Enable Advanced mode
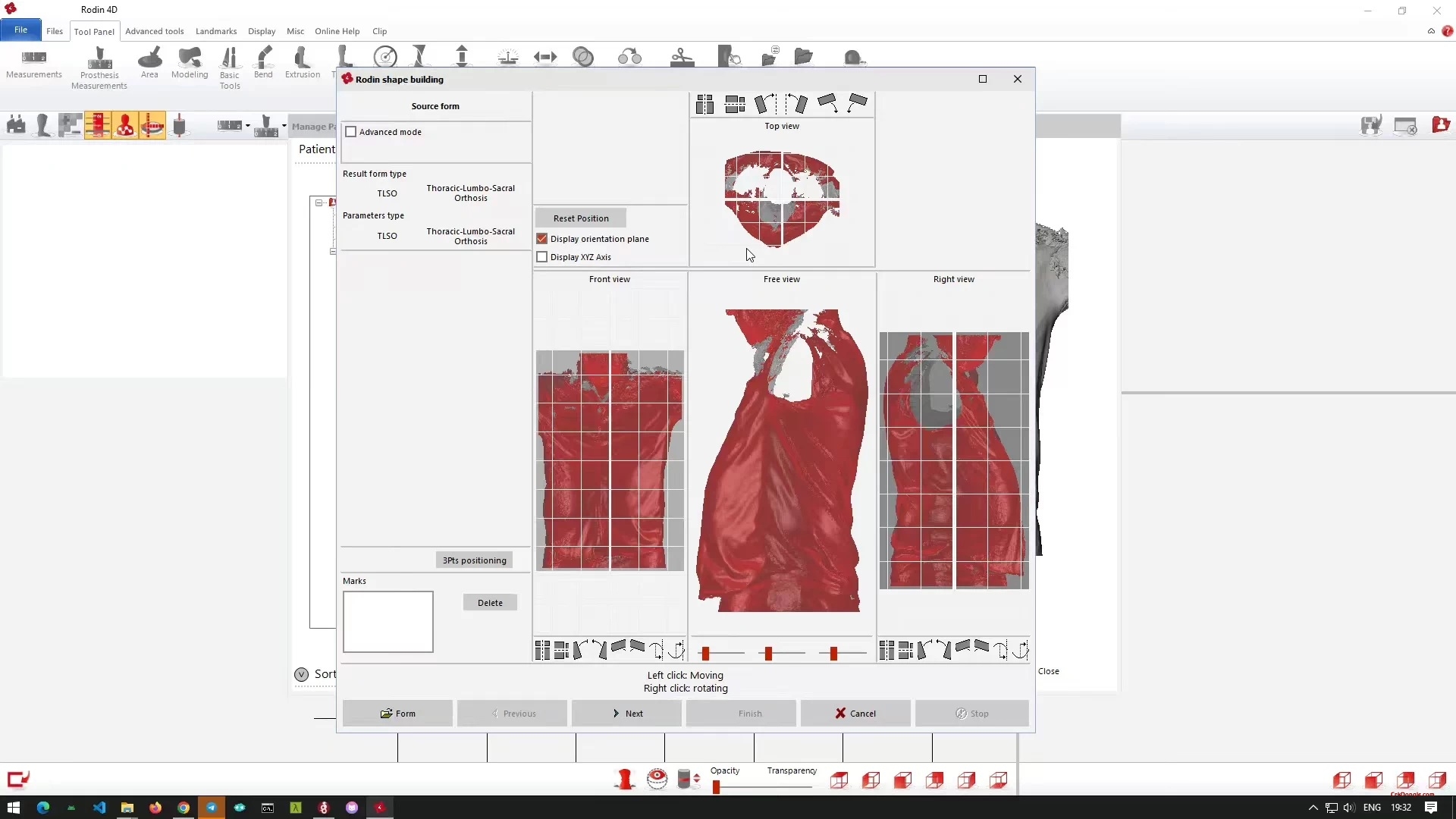 pos(351,132)
